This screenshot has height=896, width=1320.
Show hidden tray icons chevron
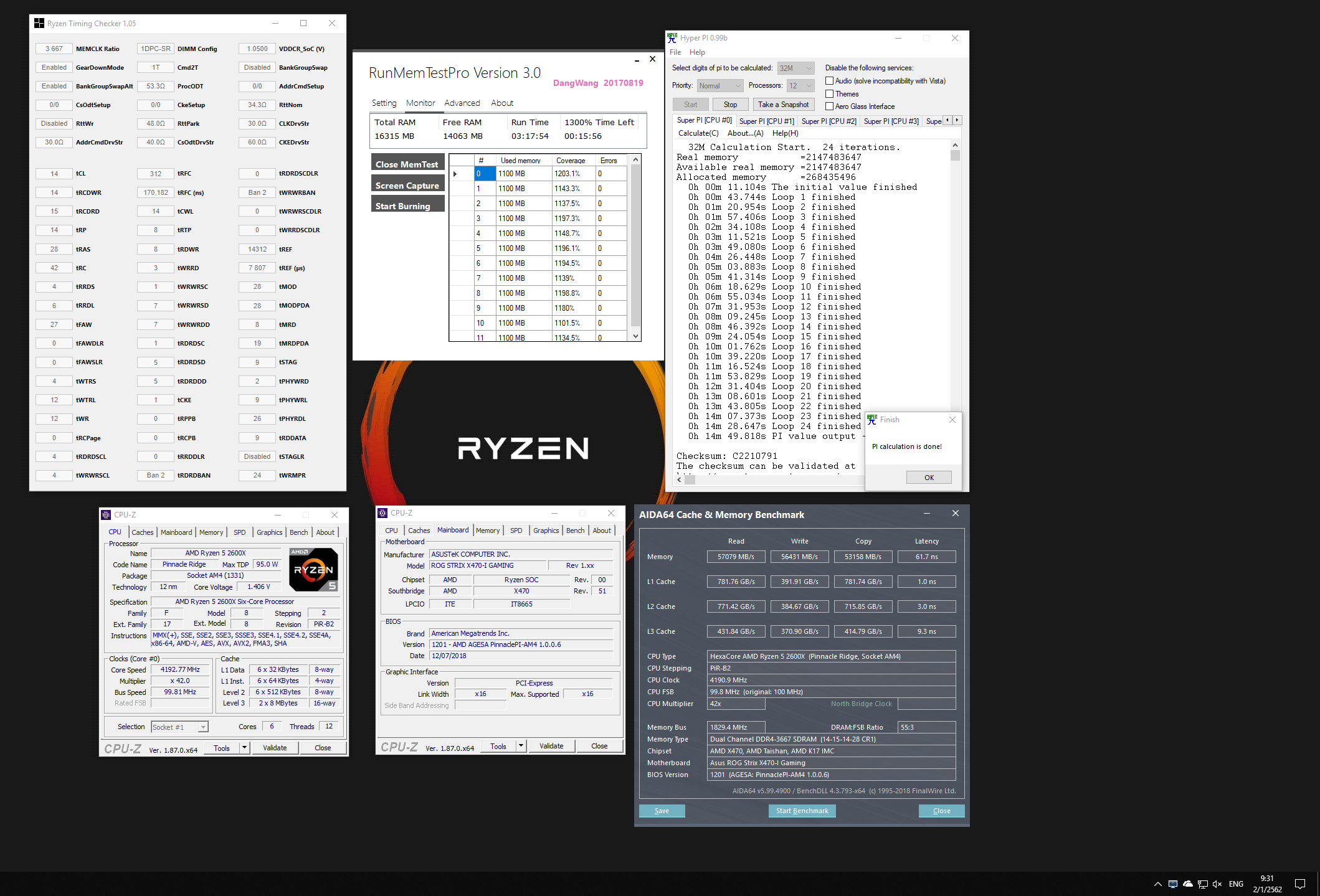coord(1157,884)
